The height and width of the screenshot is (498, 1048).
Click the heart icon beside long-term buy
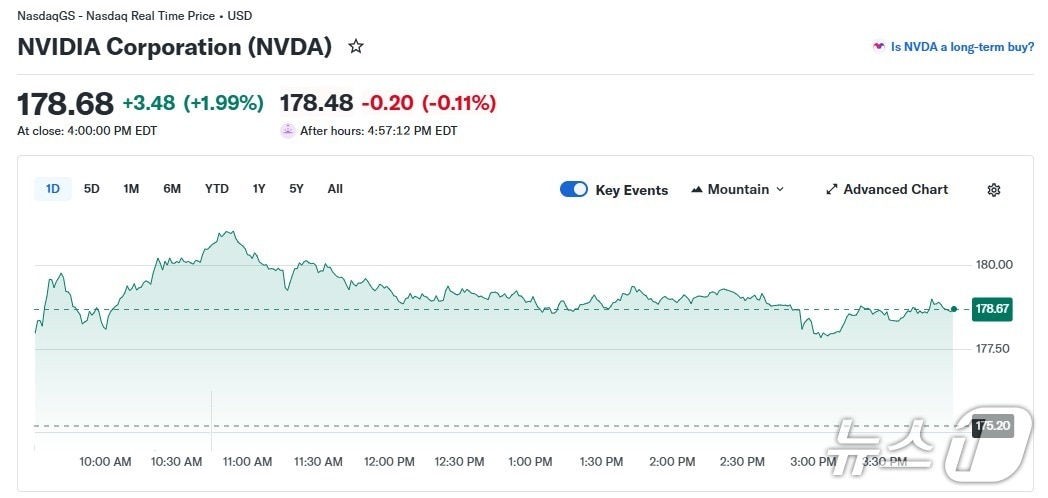point(878,47)
